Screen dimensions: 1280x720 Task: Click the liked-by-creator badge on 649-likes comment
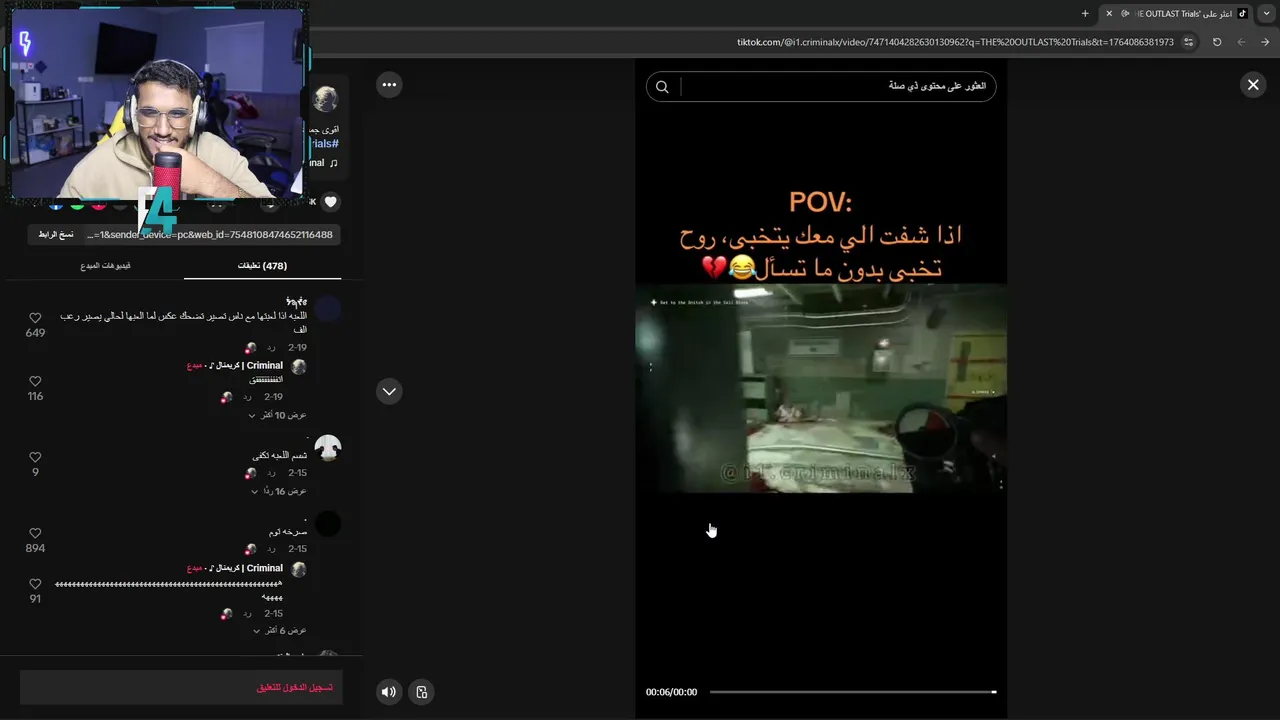[x=251, y=348]
